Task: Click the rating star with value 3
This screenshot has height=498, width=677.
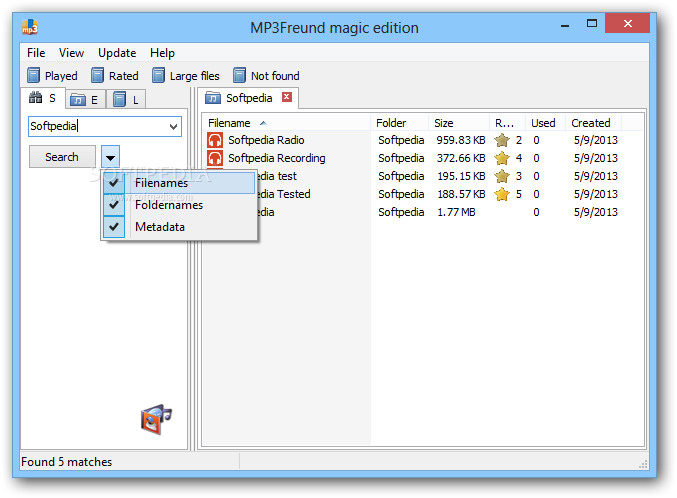Action: 502,176
